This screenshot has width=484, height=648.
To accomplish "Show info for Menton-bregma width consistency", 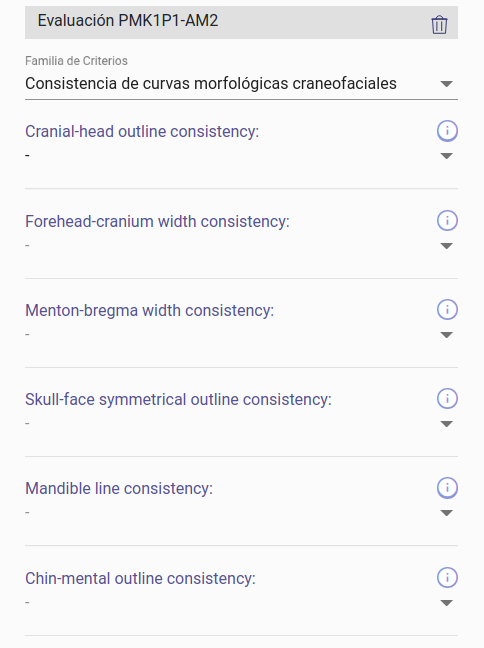I will (447, 310).
